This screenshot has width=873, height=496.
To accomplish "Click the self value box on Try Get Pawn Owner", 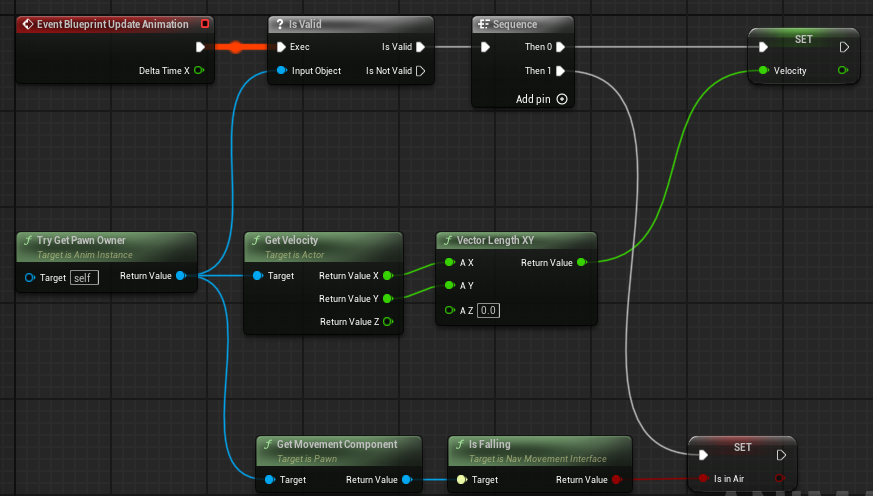I will (84, 278).
